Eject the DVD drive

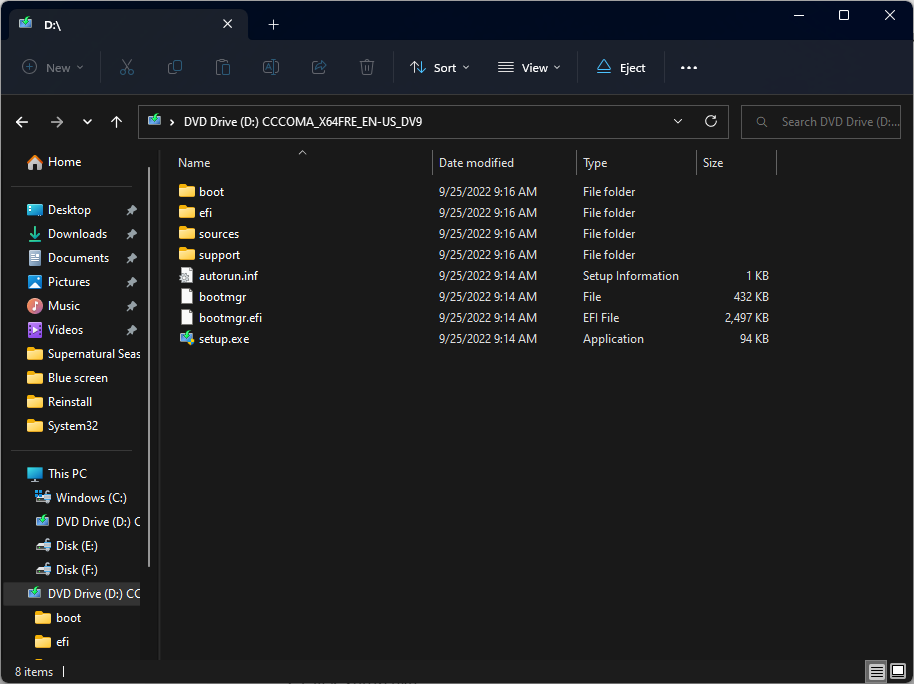click(x=621, y=68)
